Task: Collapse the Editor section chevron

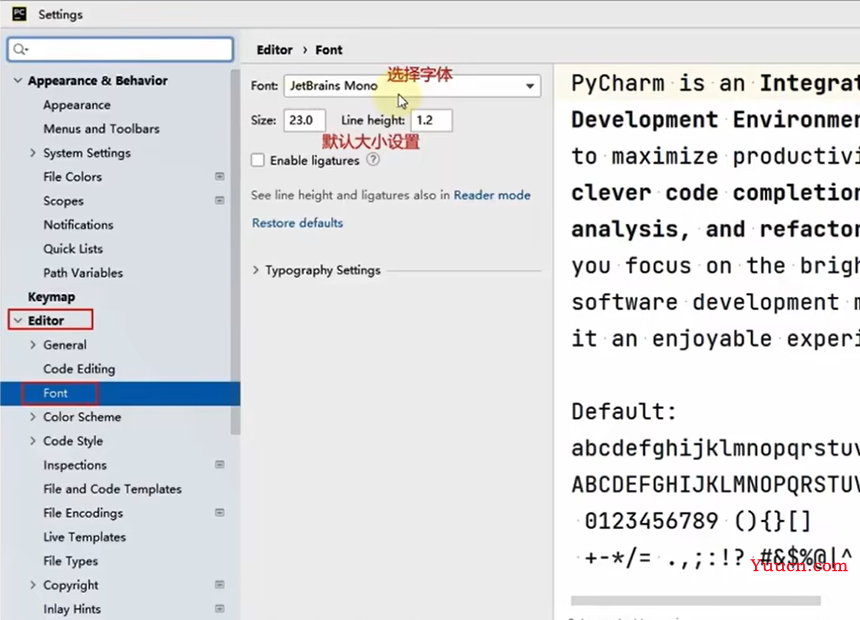Action: tap(18, 320)
